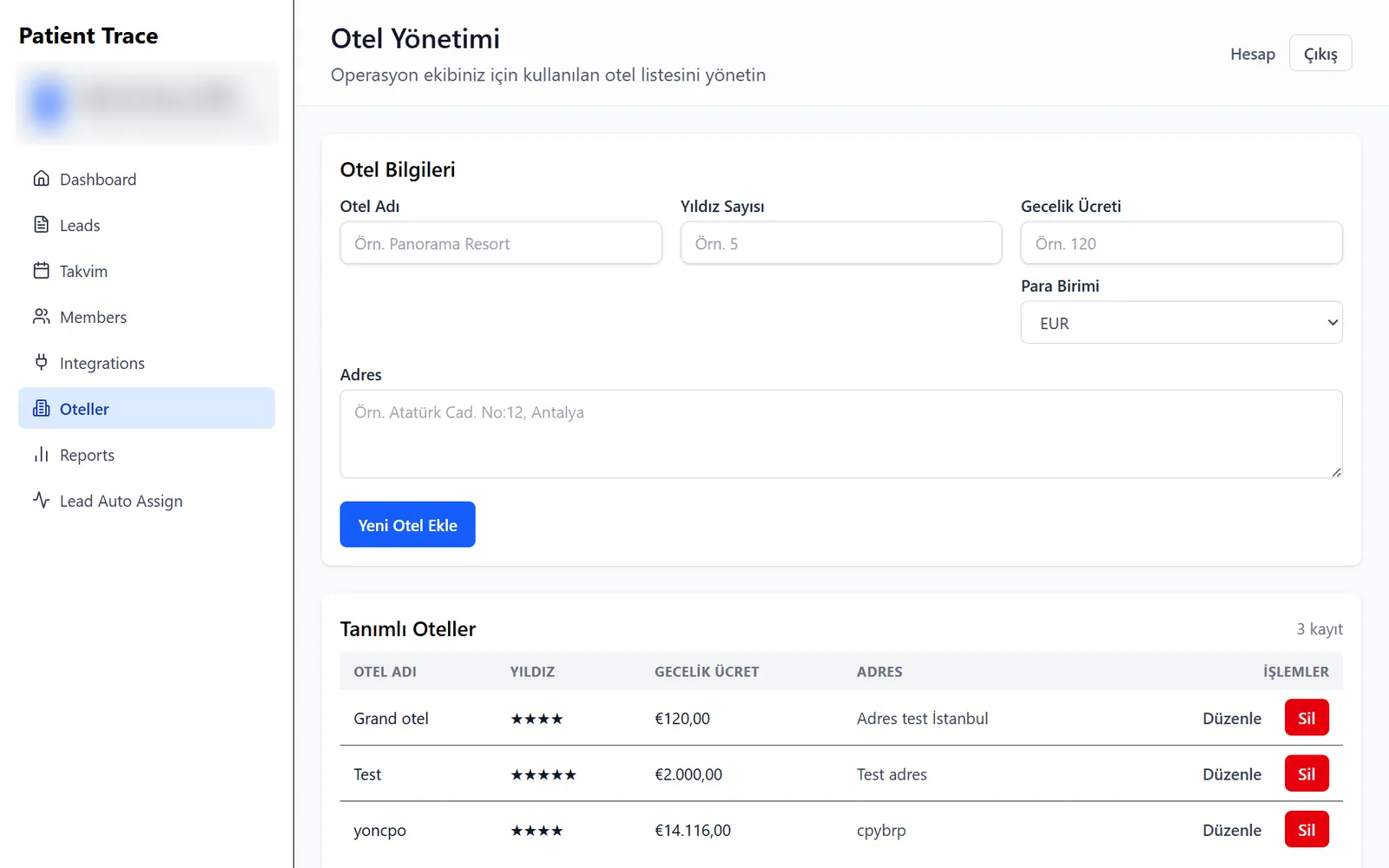Click inside the Adres textarea
1389x868 pixels.
[x=841, y=434]
